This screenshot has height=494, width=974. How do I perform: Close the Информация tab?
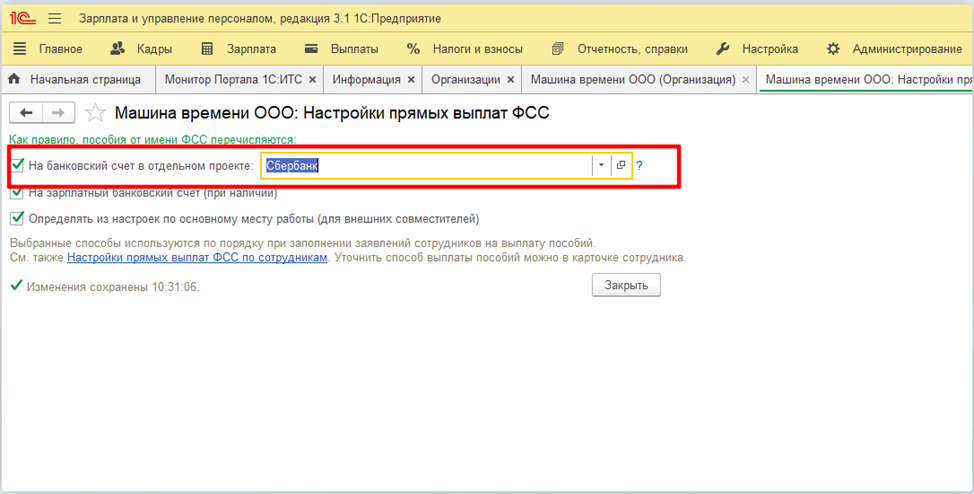pyautogui.click(x=411, y=80)
